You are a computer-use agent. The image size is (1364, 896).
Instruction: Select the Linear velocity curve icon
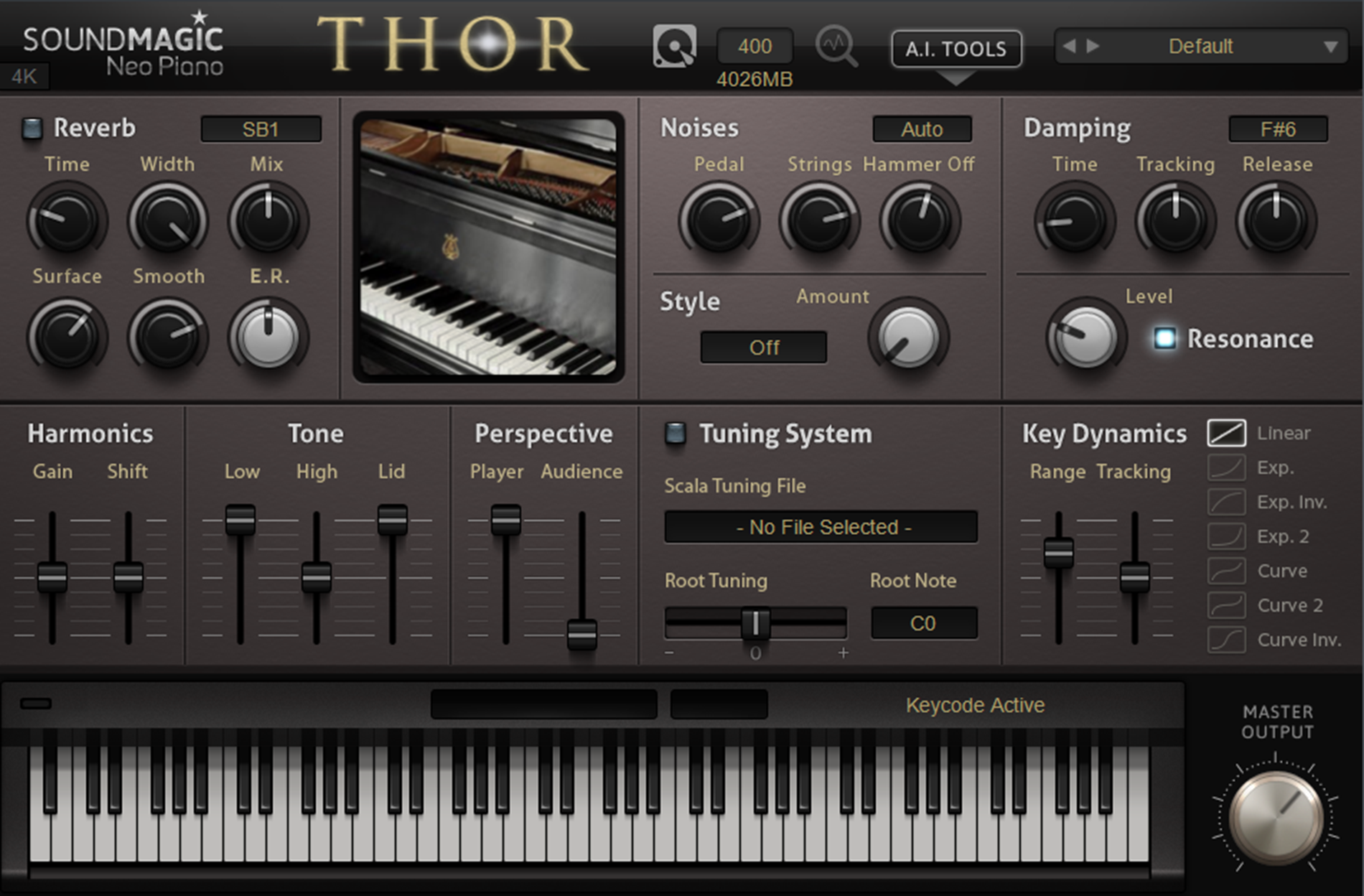[1226, 433]
